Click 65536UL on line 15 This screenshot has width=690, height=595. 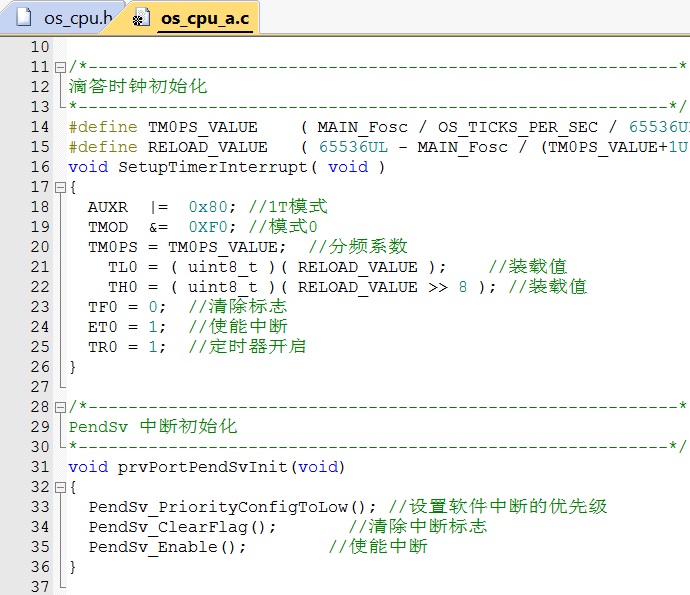point(353,147)
